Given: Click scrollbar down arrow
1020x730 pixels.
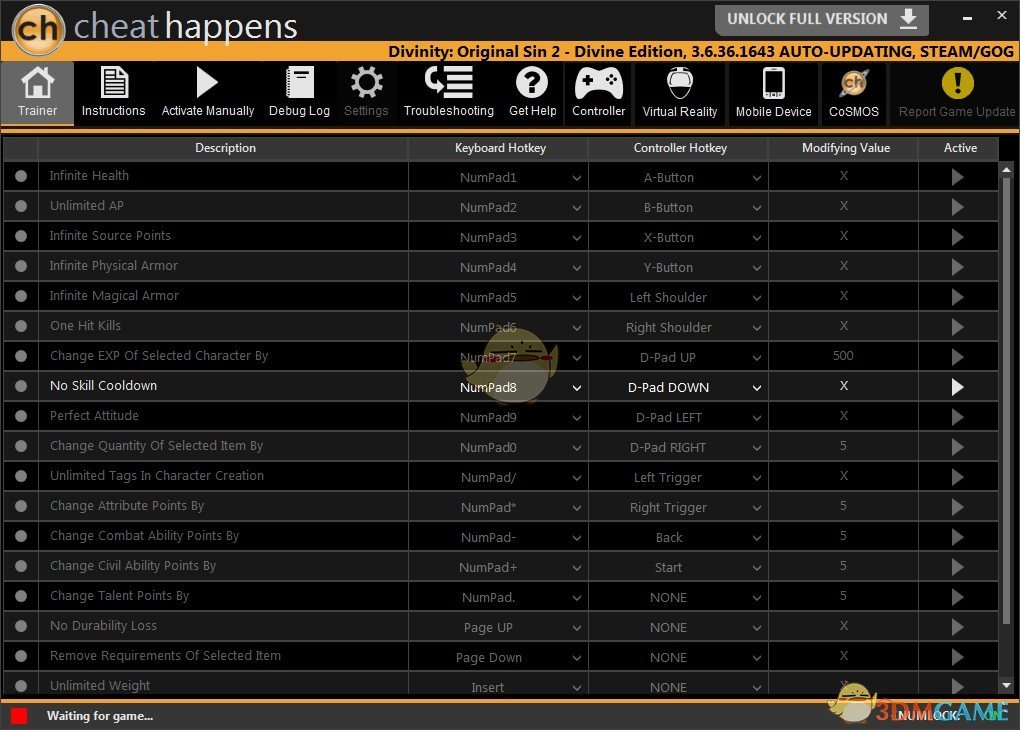Looking at the screenshot, I should coord(1006,685).
